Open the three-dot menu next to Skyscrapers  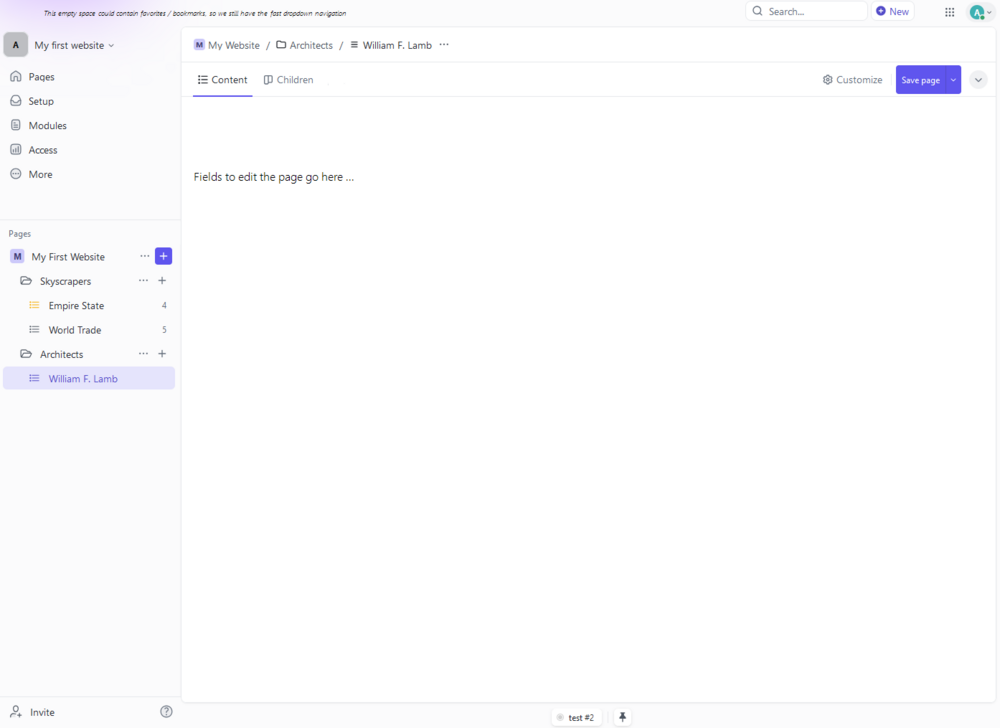pos(143,281)
